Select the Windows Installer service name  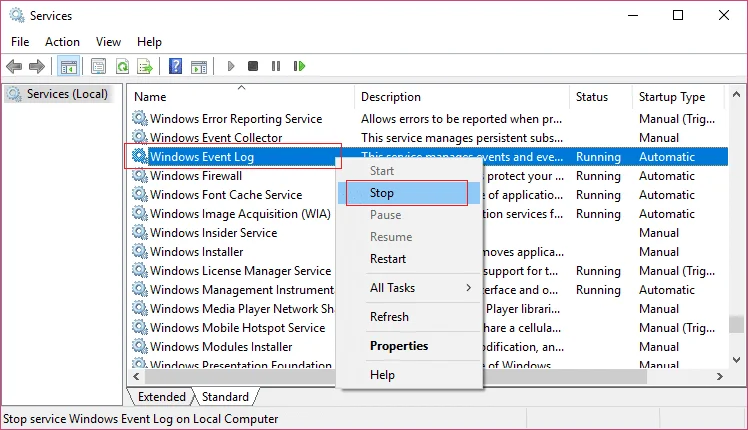(x=197, y=252)
